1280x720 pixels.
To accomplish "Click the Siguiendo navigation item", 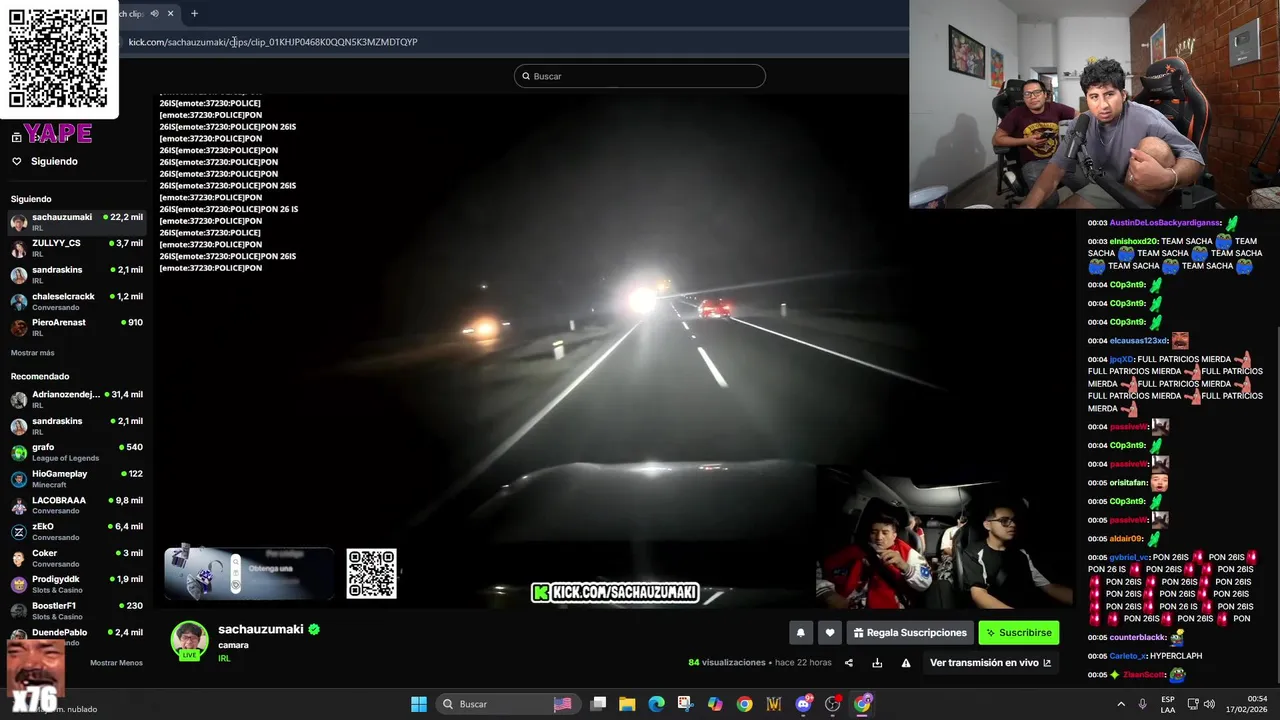I will point(54,161).
